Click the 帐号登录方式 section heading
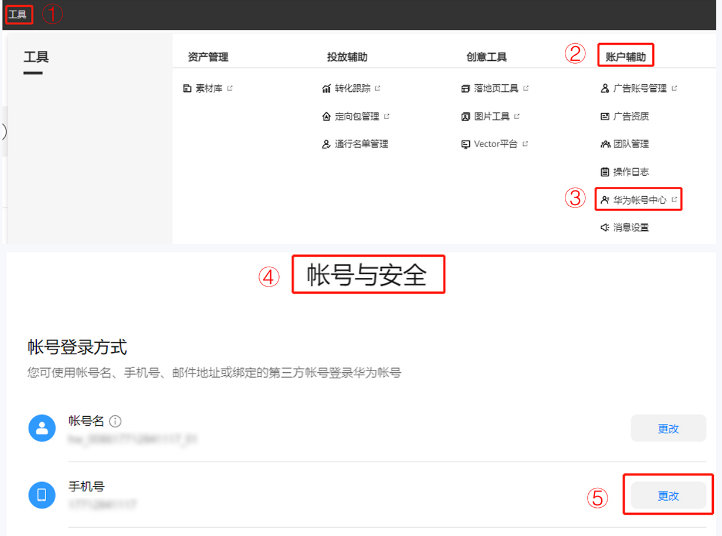 tap(77, 347)
